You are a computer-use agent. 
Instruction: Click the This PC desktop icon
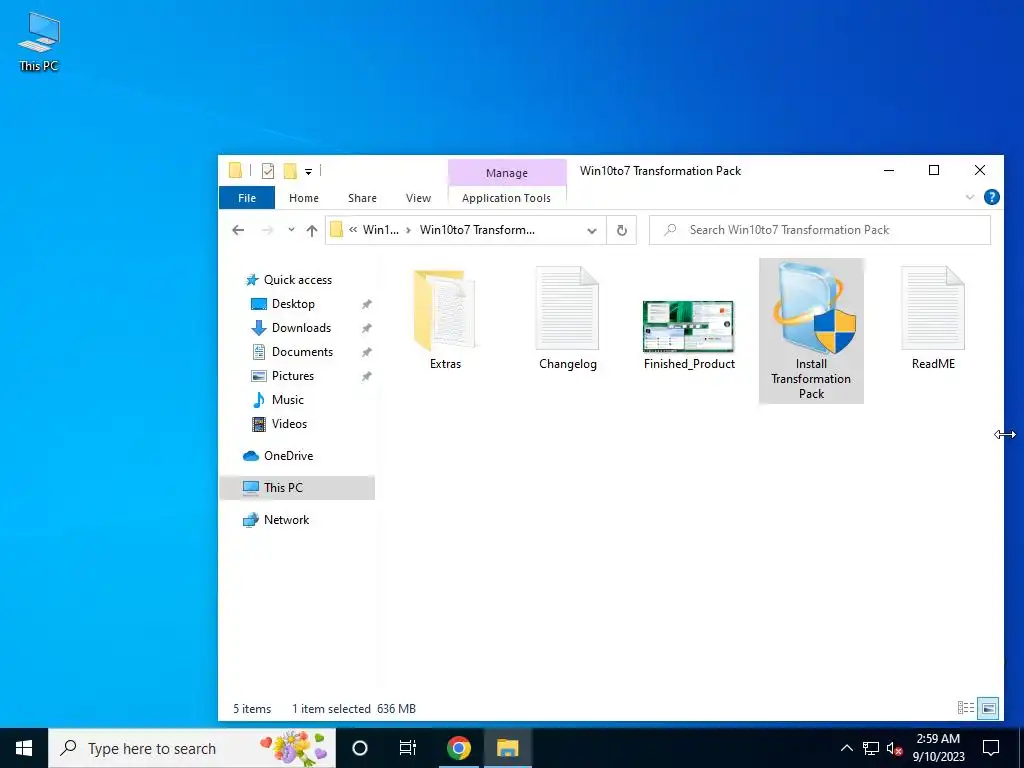(x=39, y=42)
